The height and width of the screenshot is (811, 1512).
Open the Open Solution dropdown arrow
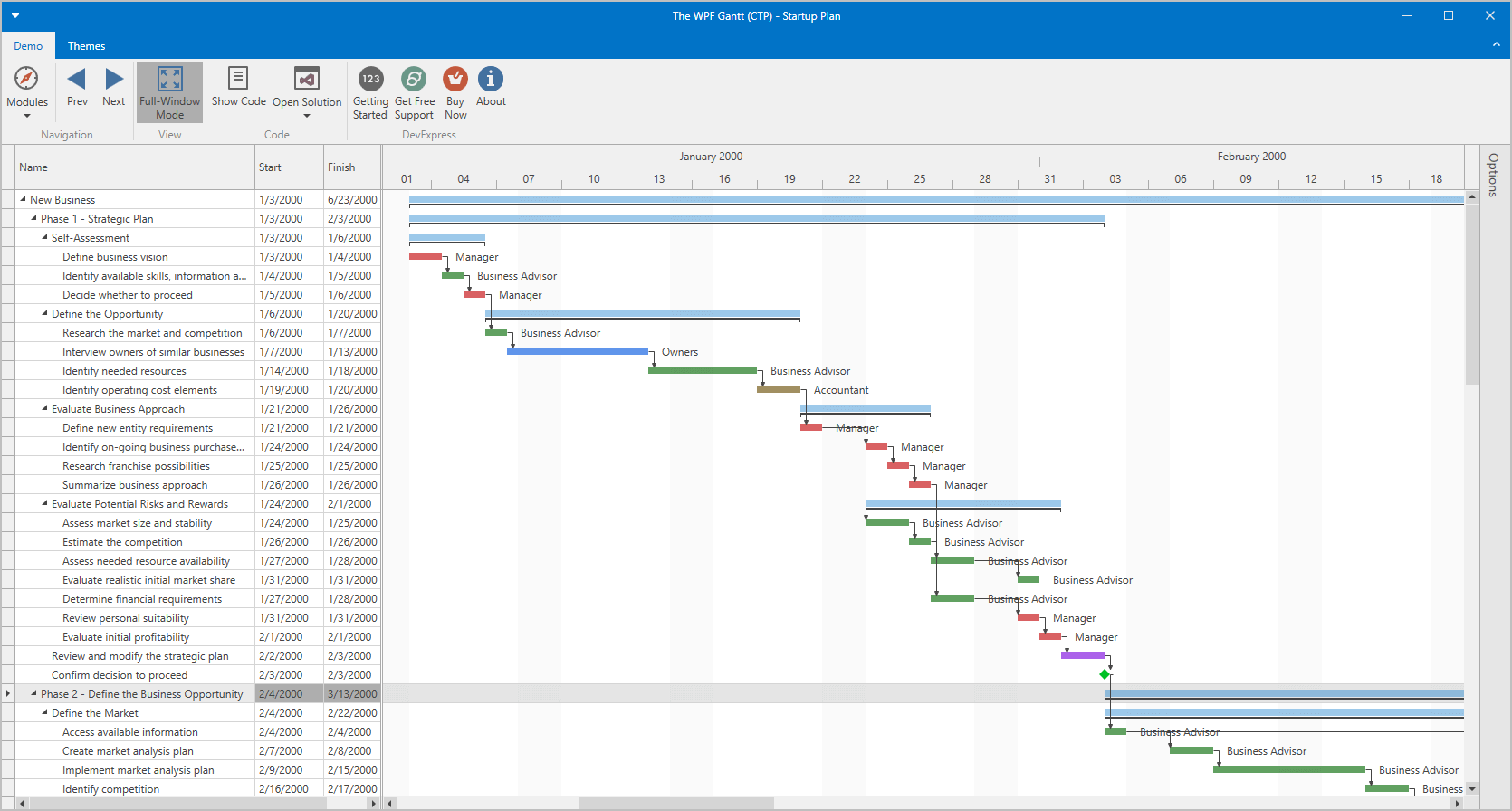point(307,116)
